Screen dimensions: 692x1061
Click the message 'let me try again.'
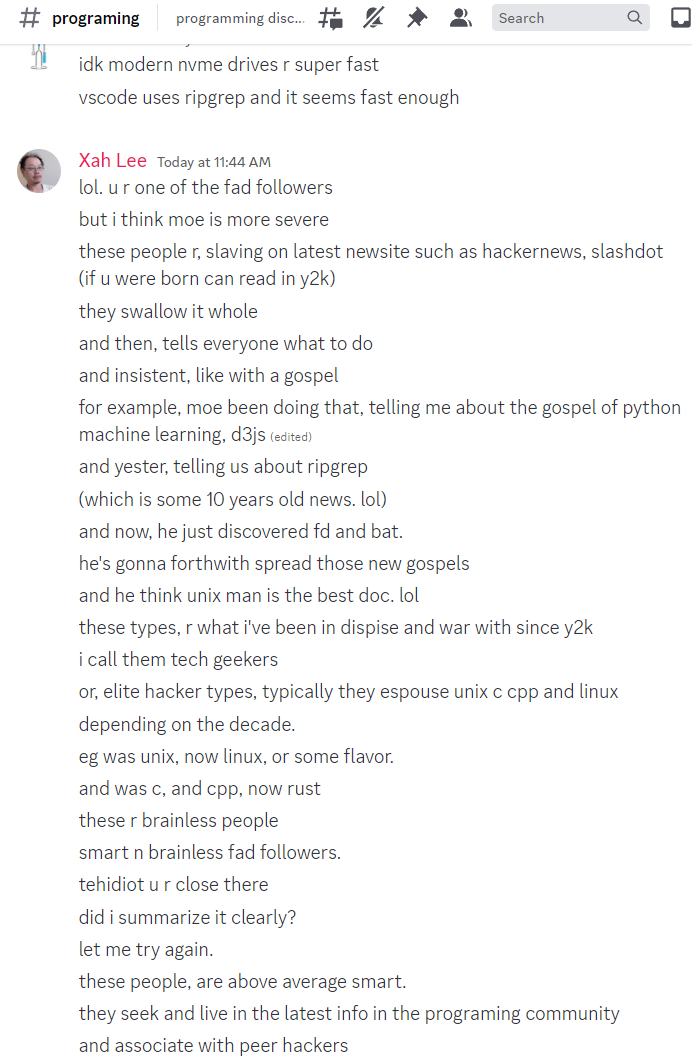146,950
